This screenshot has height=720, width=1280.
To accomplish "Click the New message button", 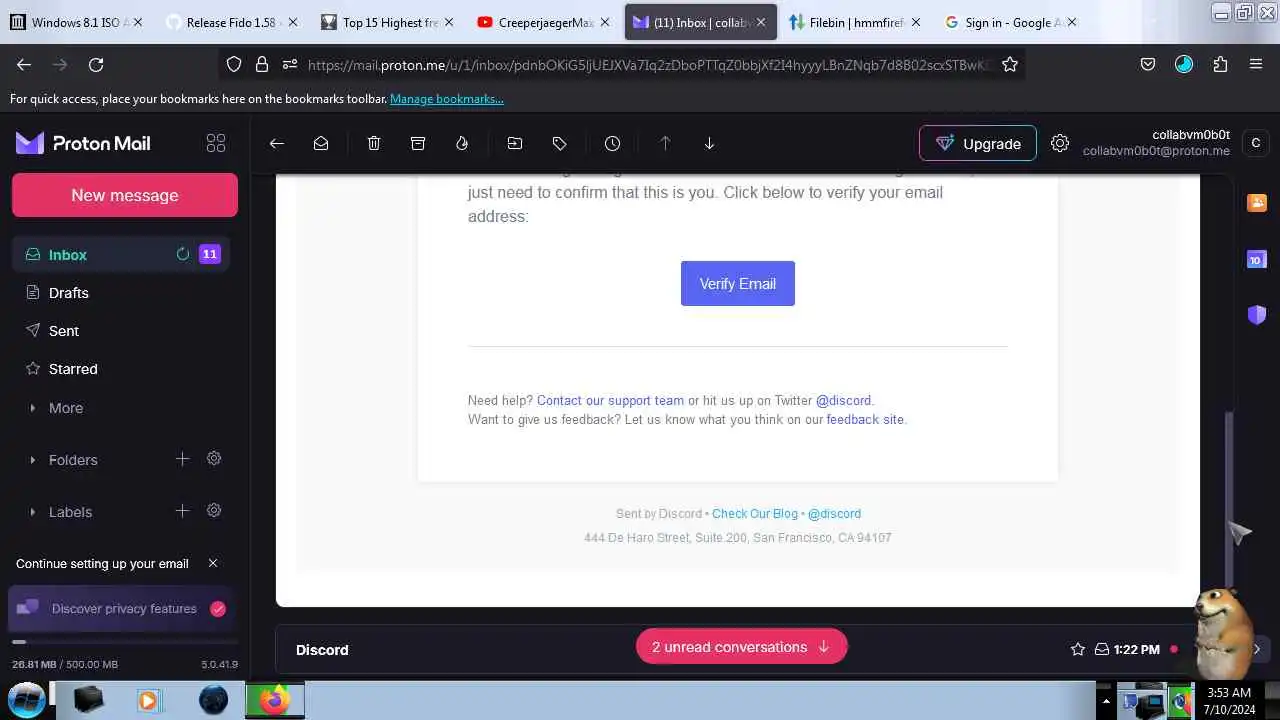I will 125,195.
